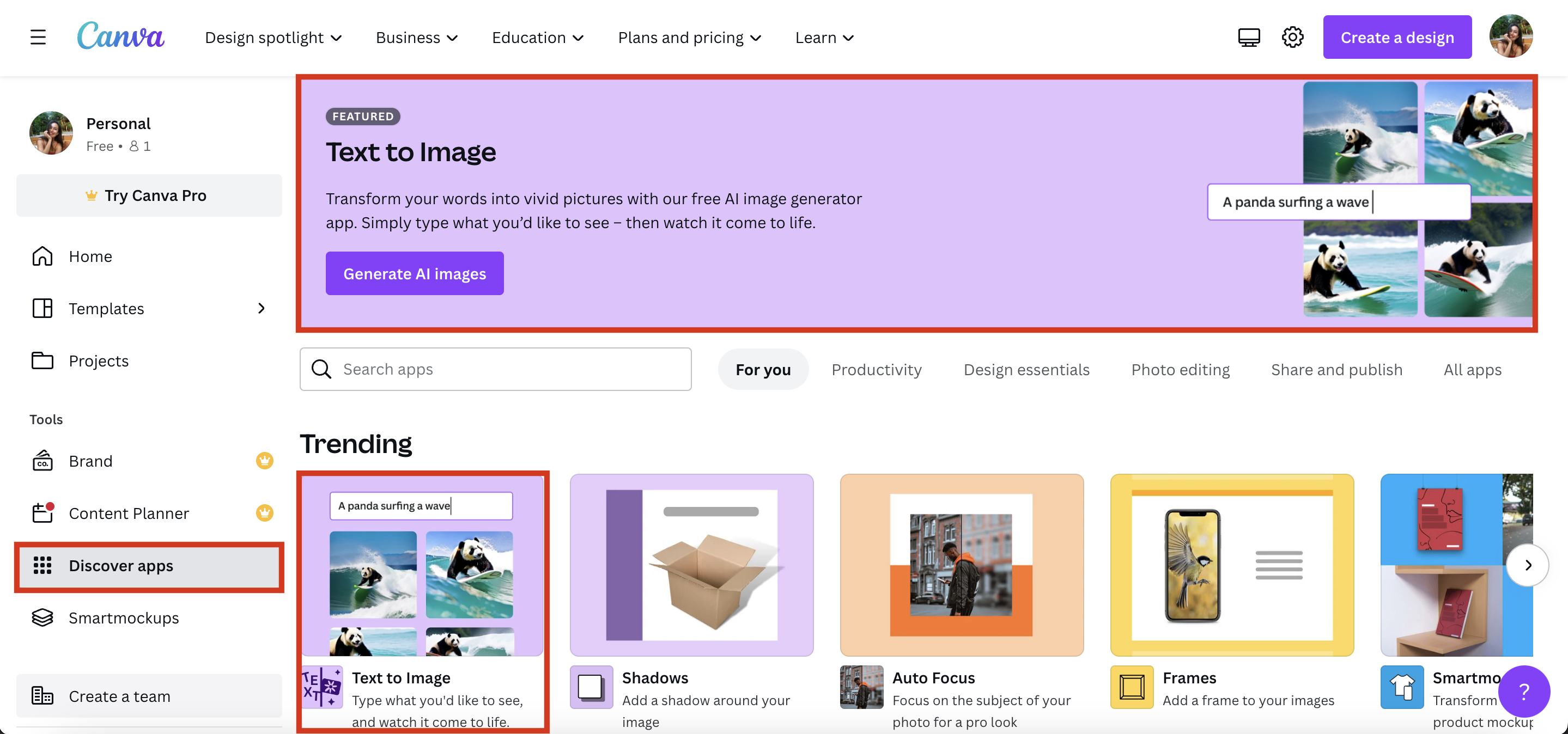Click the magnifier icon in Search apps

(321, 369)
